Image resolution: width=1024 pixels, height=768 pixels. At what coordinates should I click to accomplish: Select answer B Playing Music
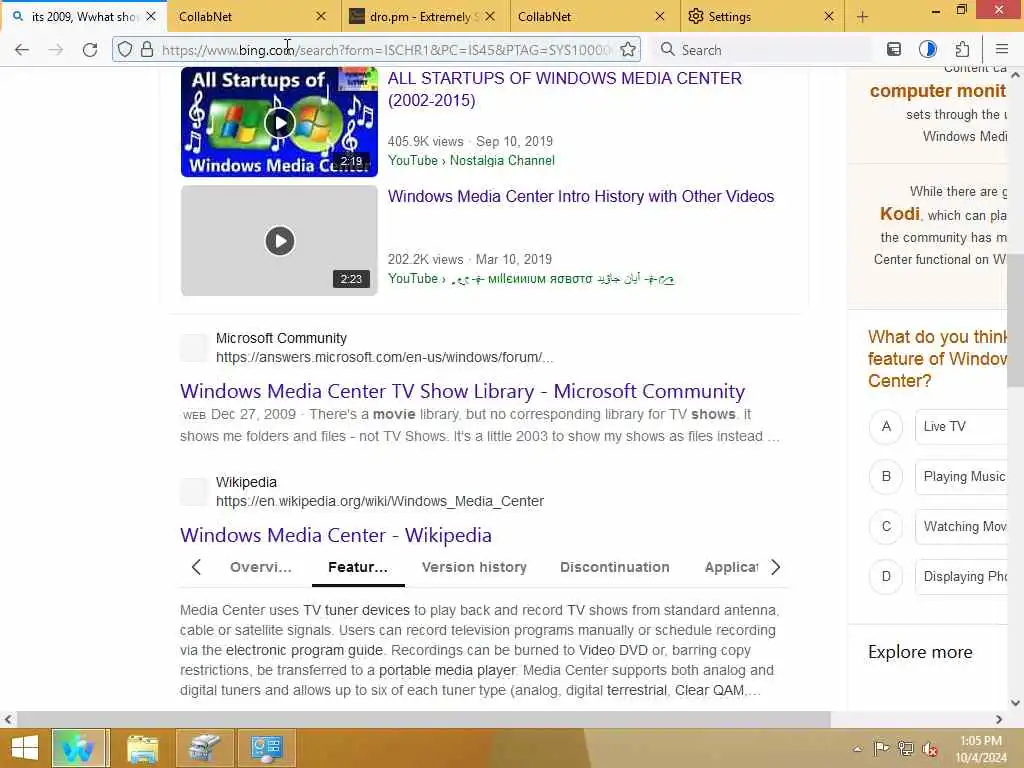886,477
